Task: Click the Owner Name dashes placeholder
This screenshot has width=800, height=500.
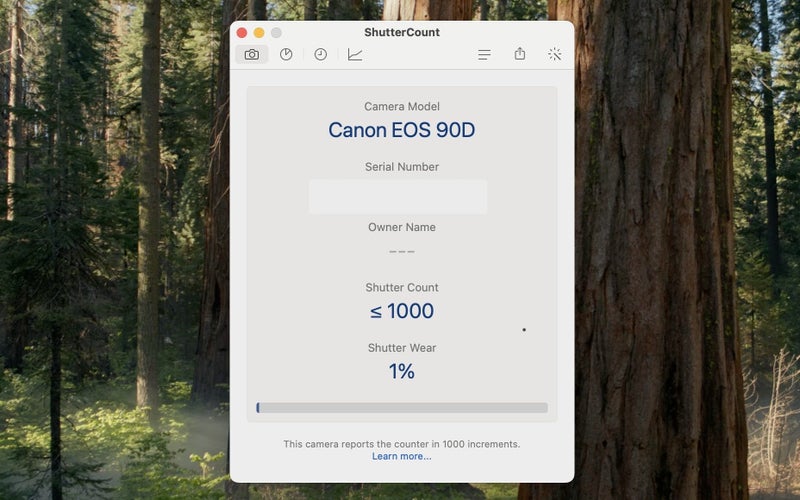Action: pos(402,251)
